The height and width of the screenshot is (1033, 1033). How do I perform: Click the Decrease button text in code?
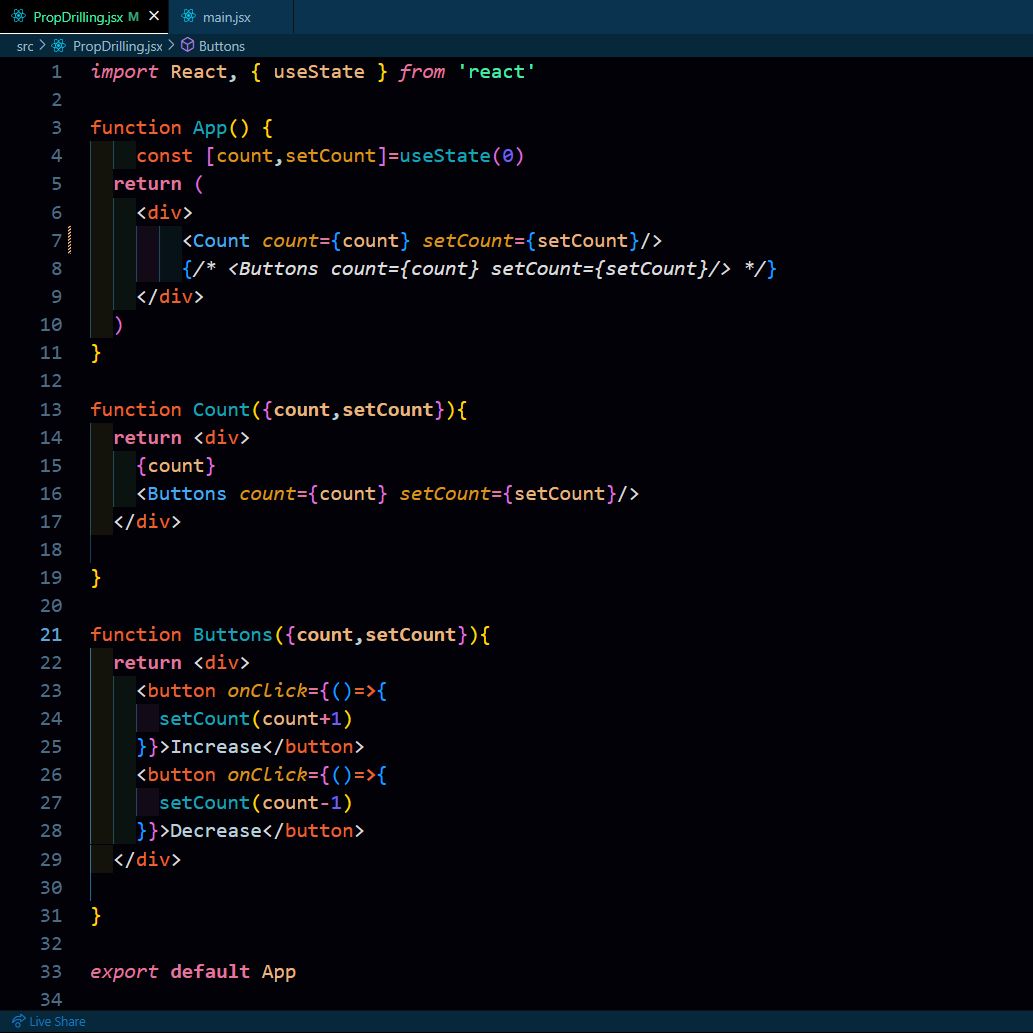pyautogui.click(x=215, y=831)
